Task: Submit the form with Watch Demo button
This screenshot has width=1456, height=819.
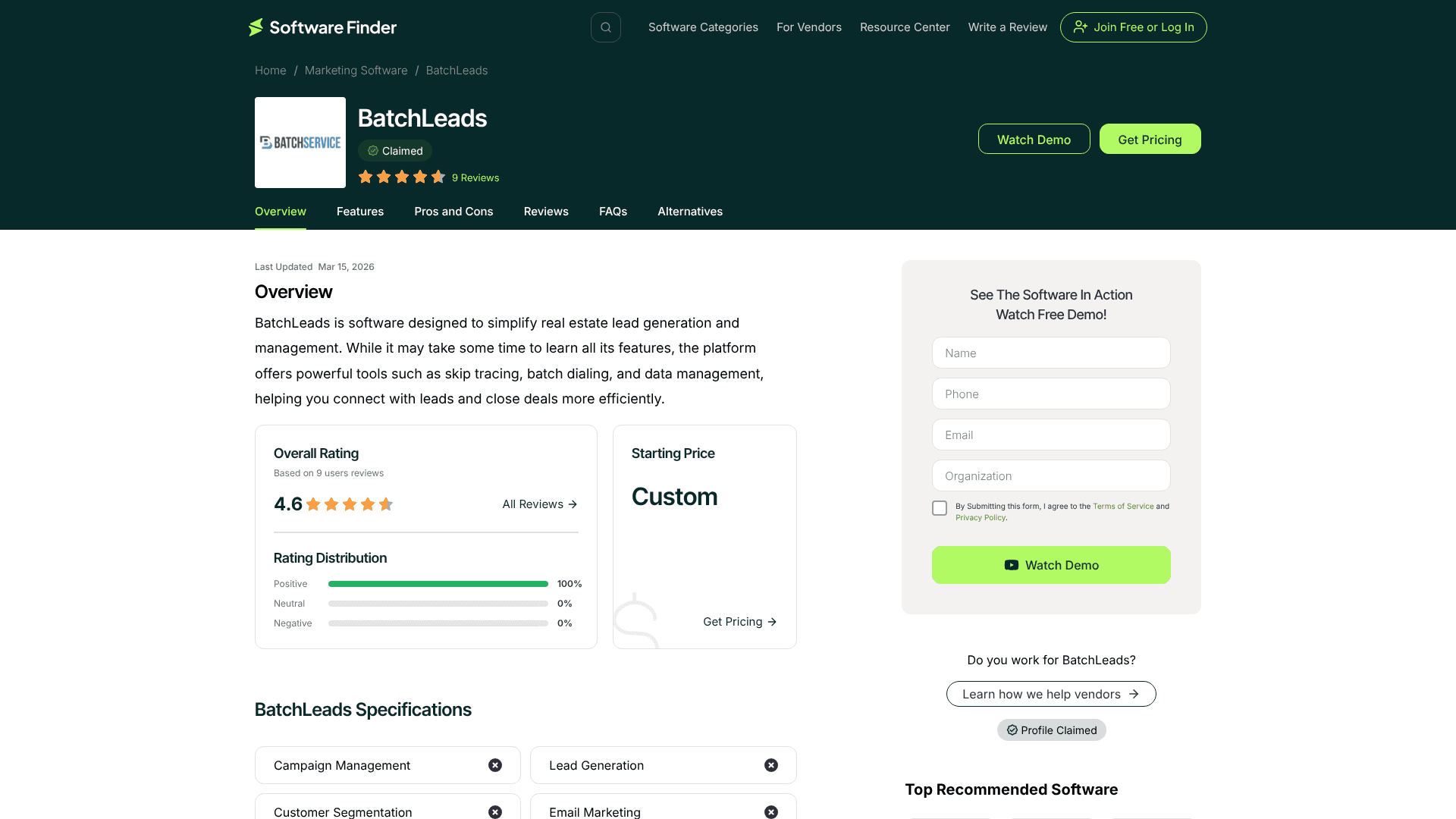Action: tap(1051, 565)
